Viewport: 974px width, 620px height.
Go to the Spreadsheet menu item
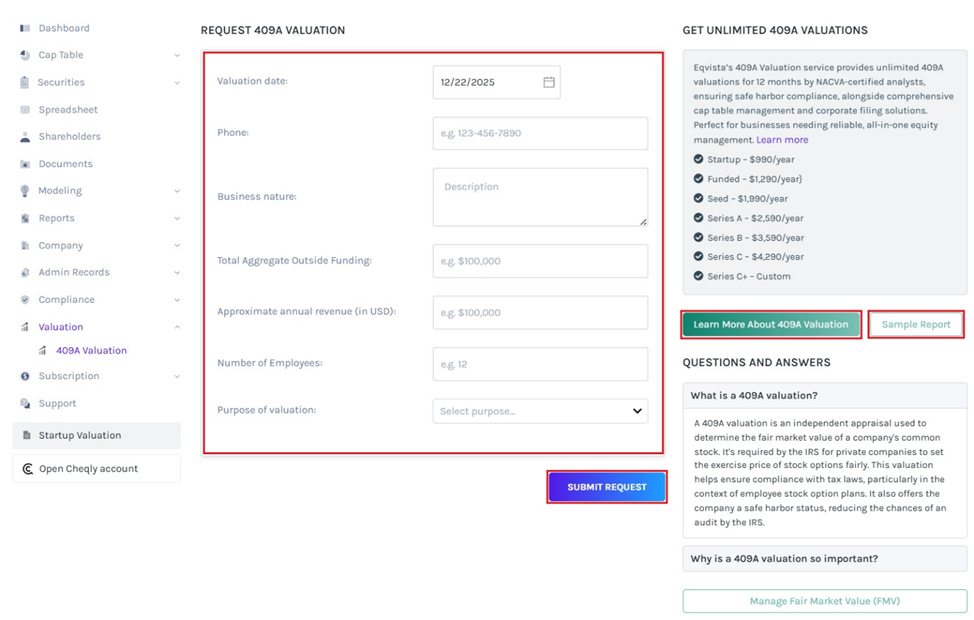tap(68, 110)
